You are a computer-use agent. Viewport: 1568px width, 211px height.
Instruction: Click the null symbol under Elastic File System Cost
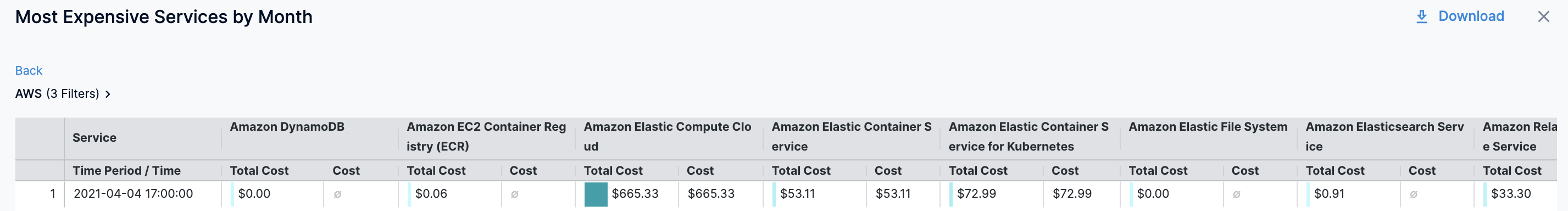1236,195
